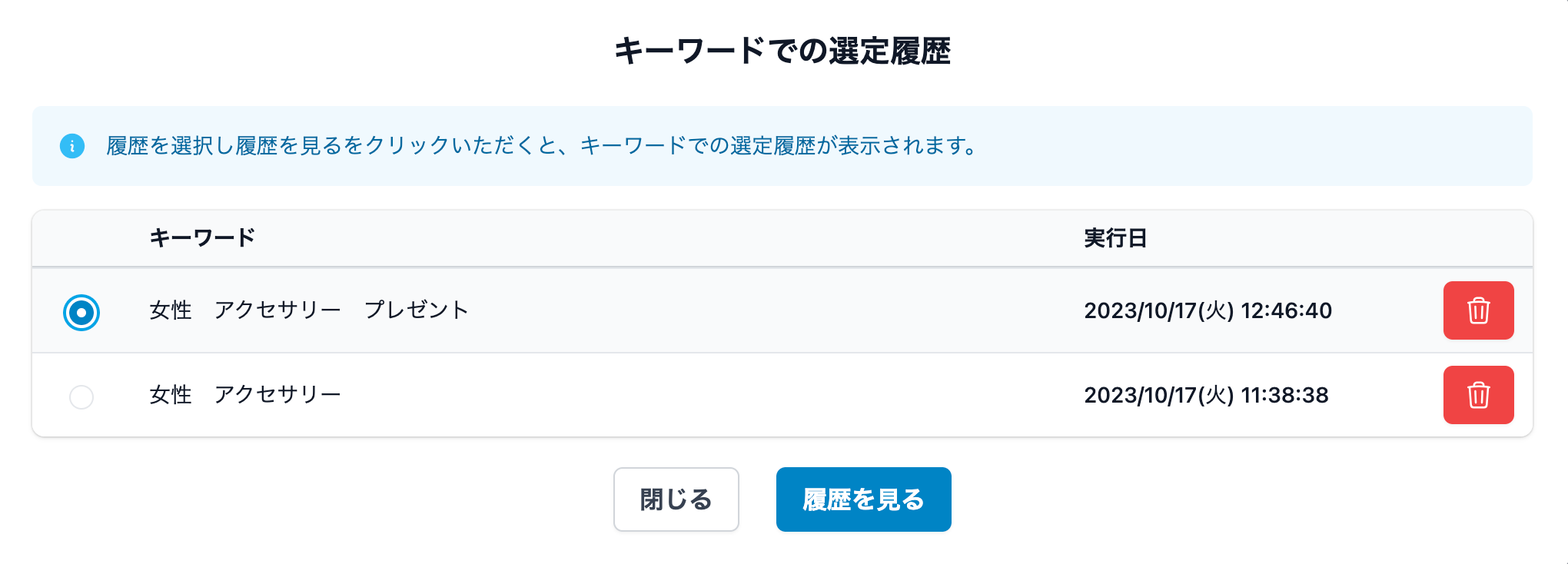Click the date 2023/10/17(火) 11:38:38
The image size is (1568, 564).
point(1206,395)
